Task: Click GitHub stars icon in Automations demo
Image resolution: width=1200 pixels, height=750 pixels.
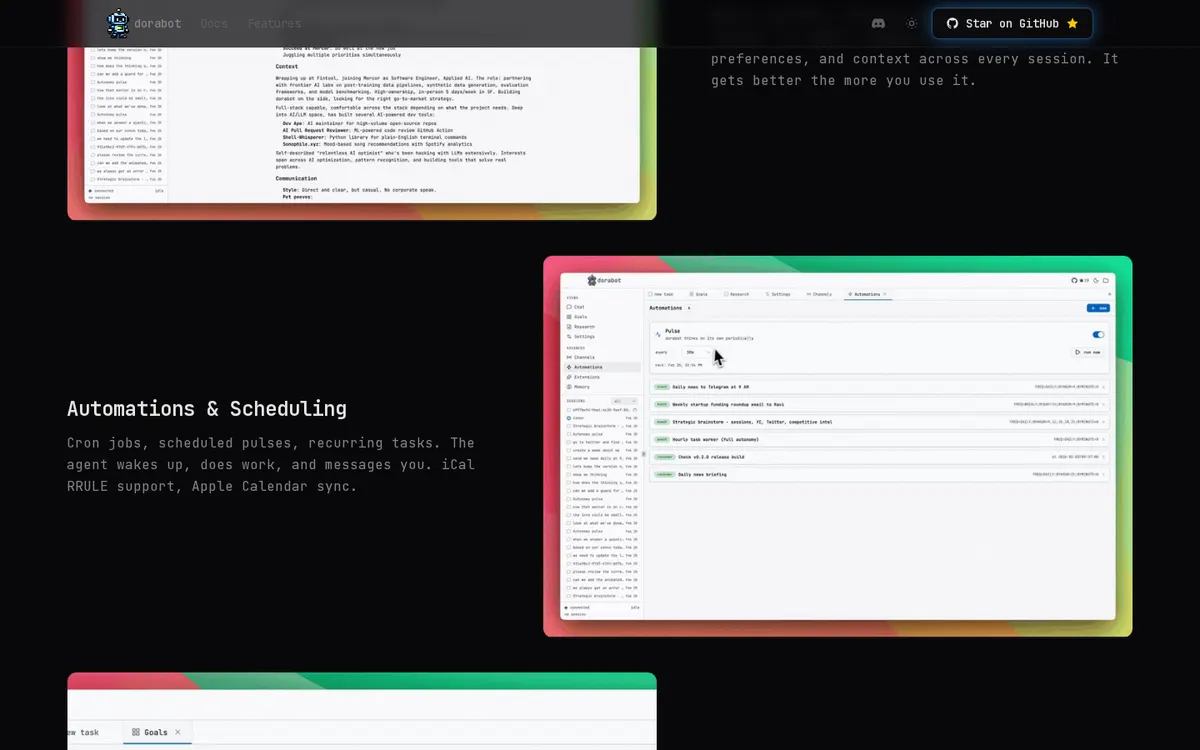Action: point(1079,280)
